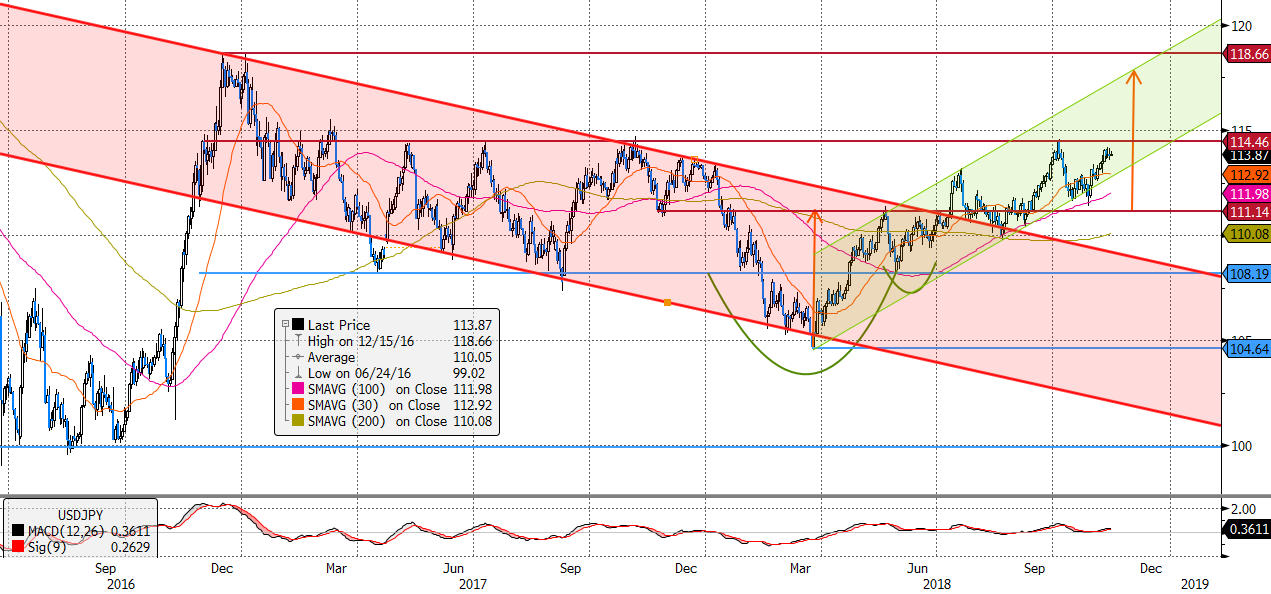This screenshot has height=594, width=1271.
Task: Click the 0.3611 MACD axis tag
Action: (x=1247, y=530)
